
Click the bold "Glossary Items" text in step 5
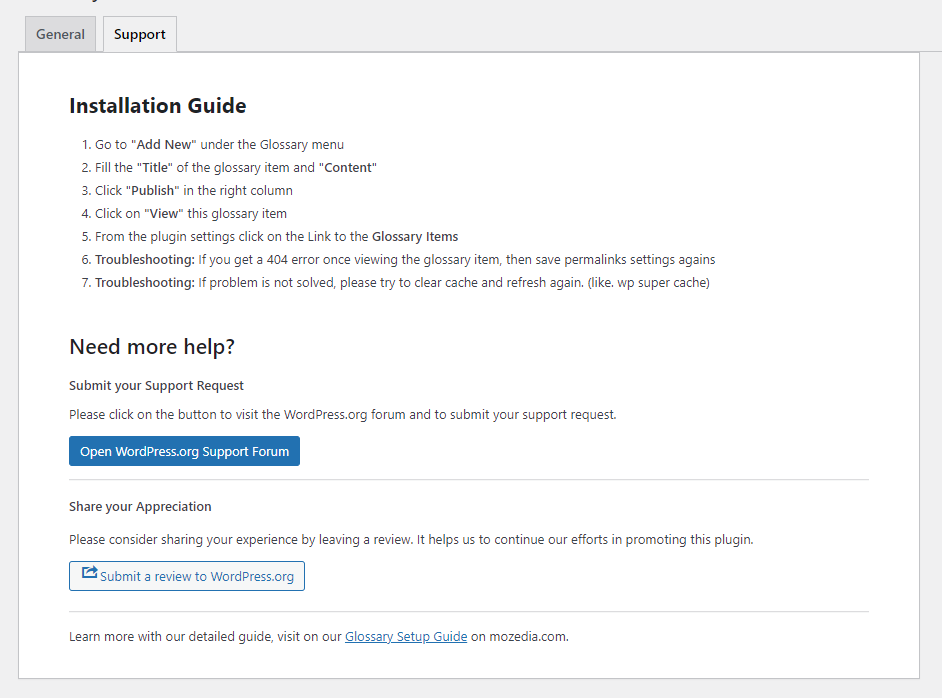415,236
